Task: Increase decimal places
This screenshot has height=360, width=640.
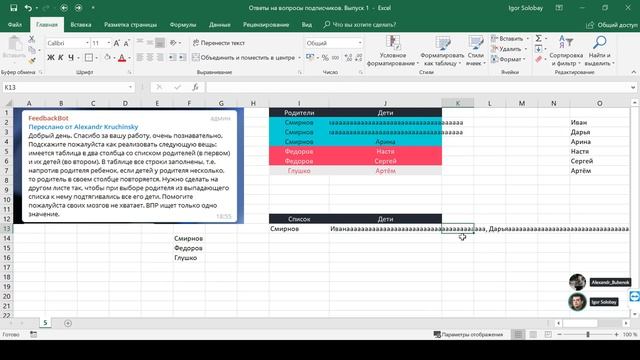Action: click(348, 58)
